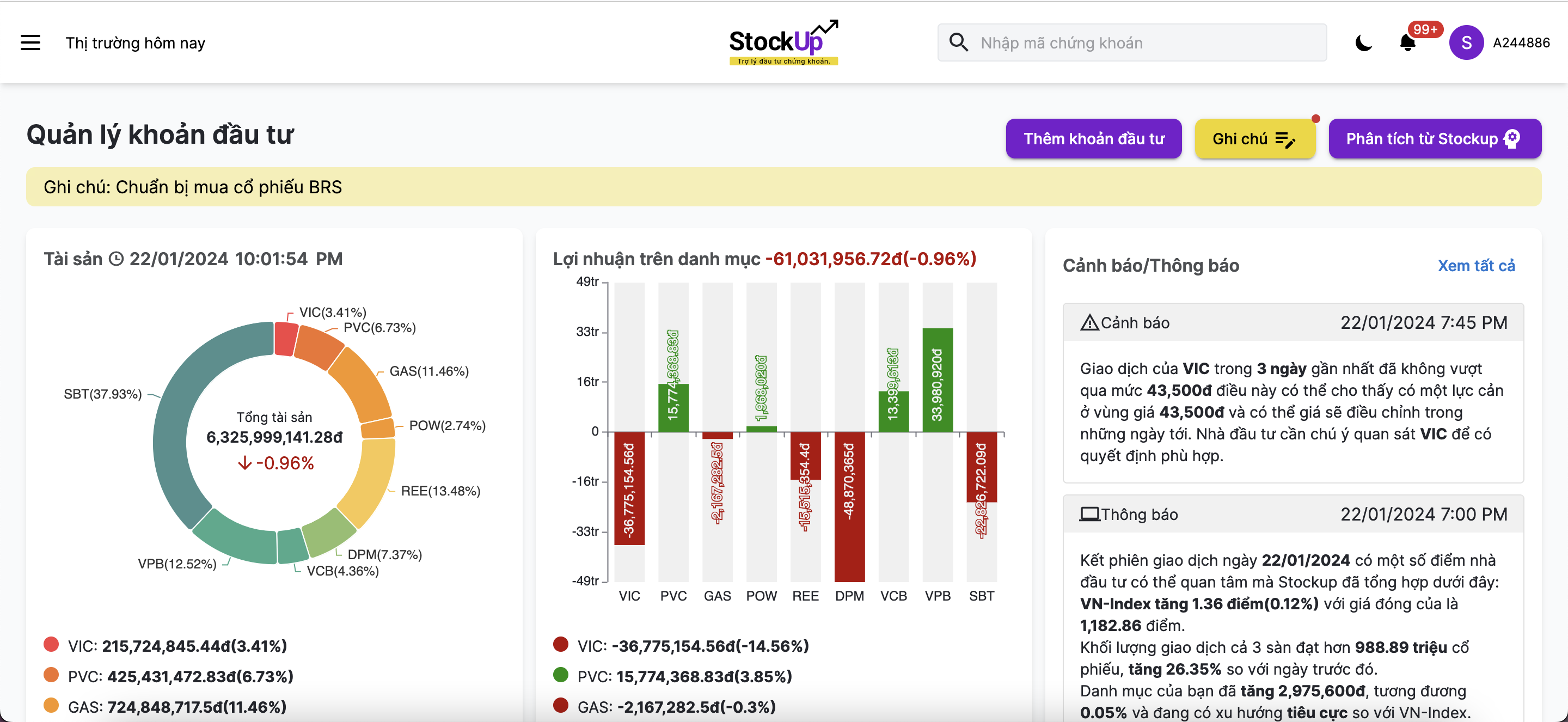Click the Thị trường hôm nay title
The width and height of the screenshot is (1568, 722).
[135, 43]
